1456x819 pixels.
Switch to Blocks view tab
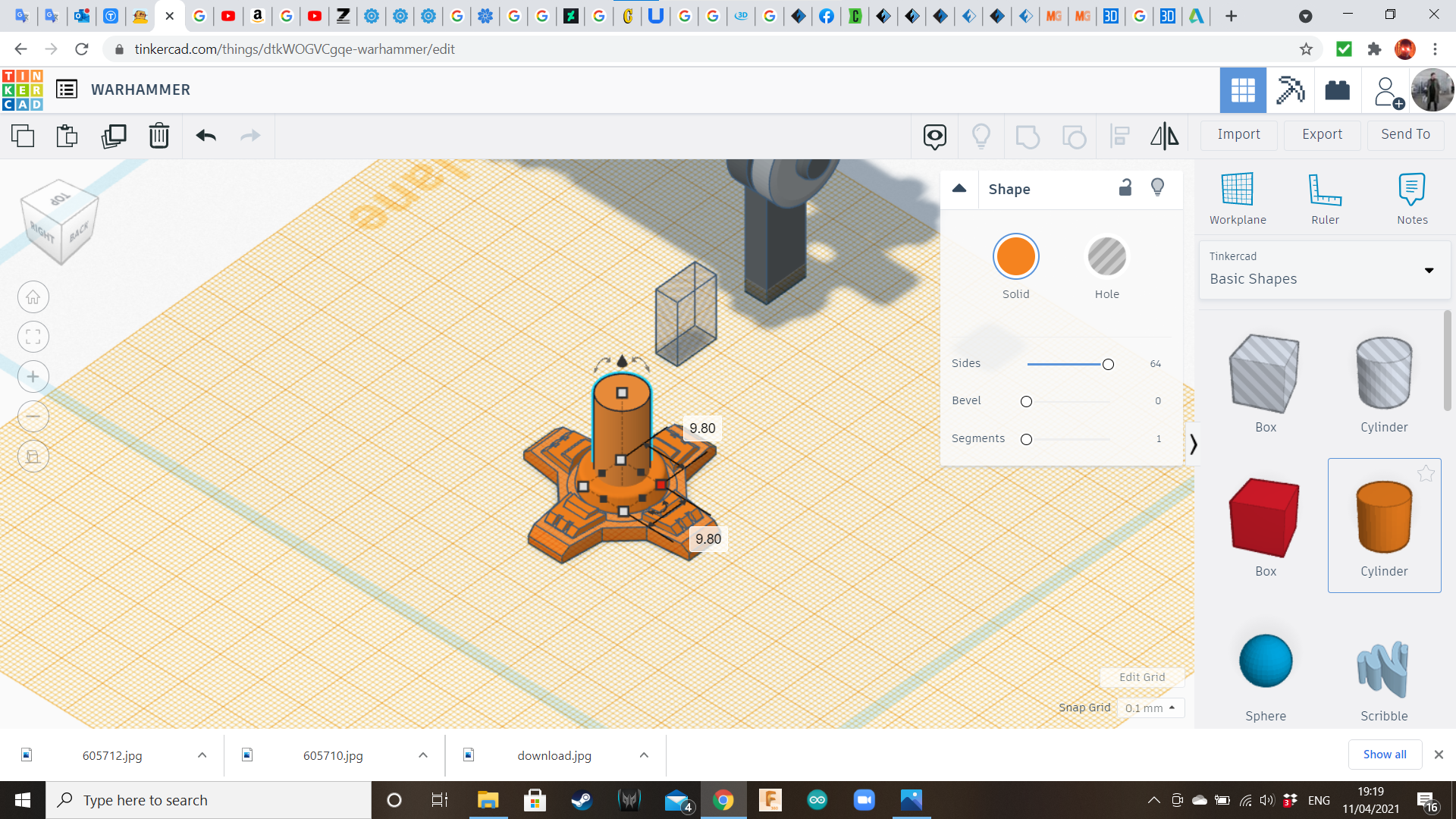1290,90
